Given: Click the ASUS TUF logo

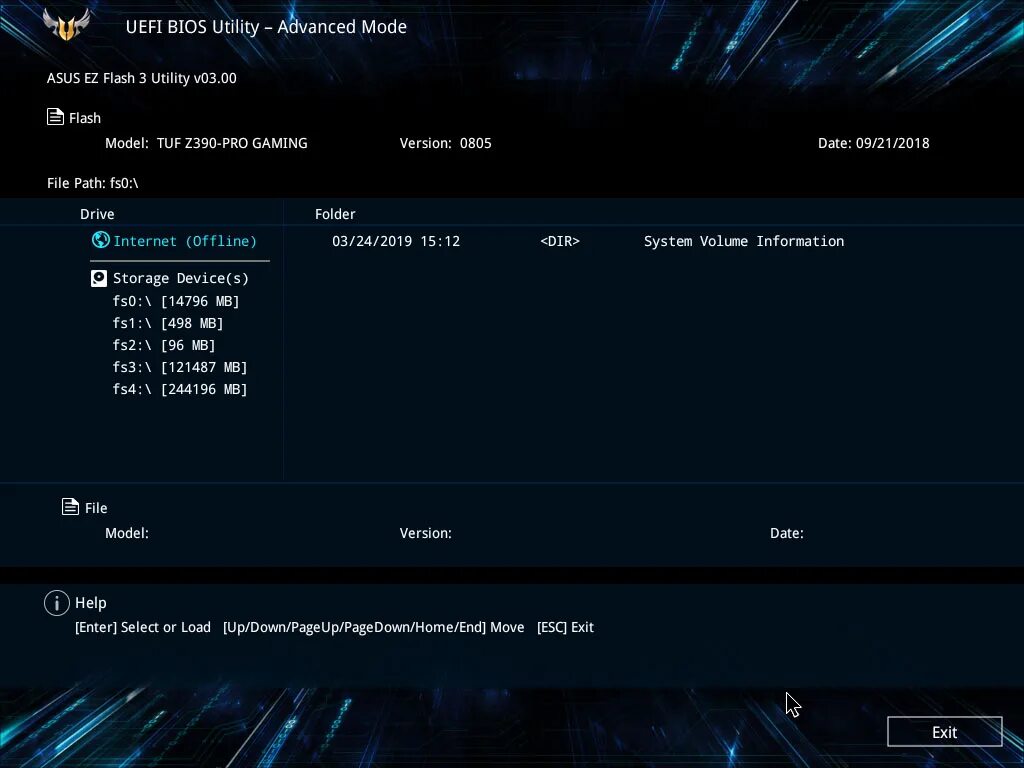Looking at the screenshot, I should [66, 25].
